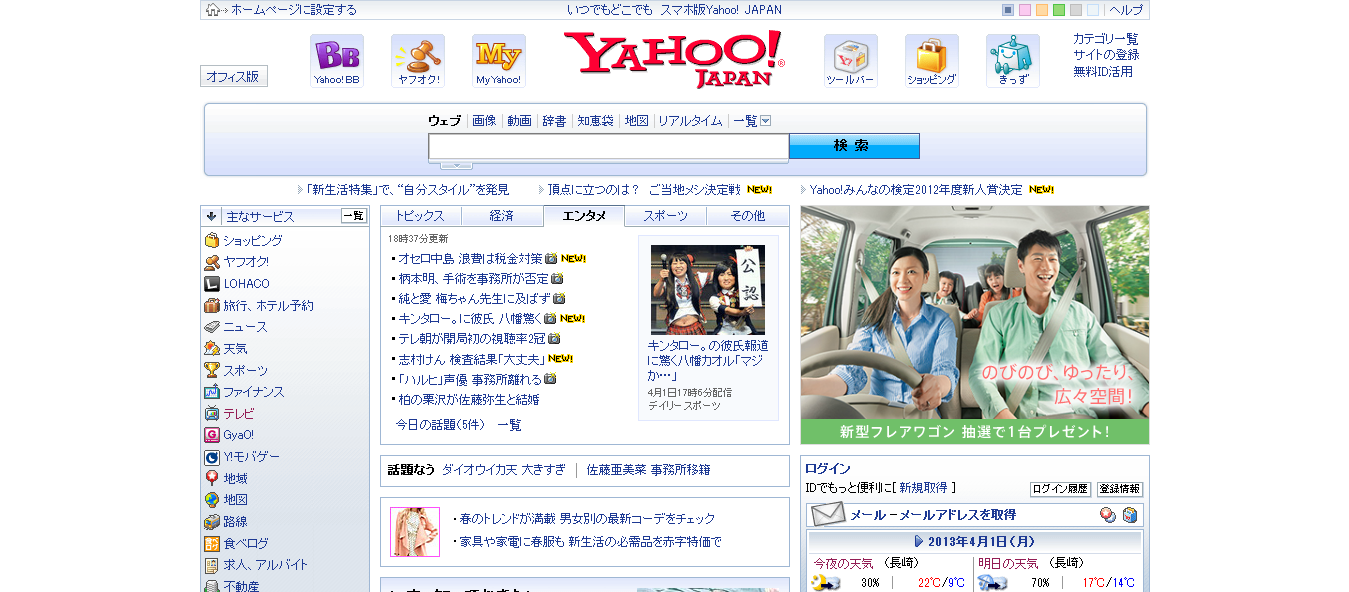Click the 地図 globe icon in sidebar

212,499
